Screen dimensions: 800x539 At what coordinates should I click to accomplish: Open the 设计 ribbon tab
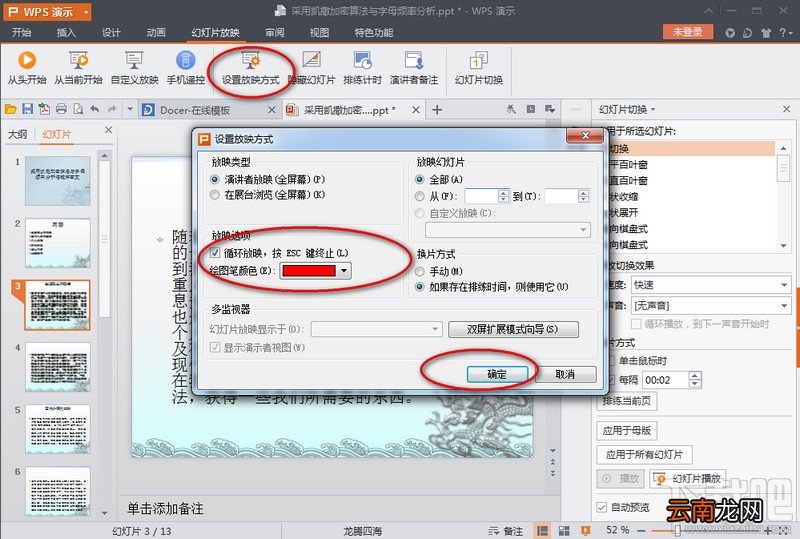tap(111, 33)
